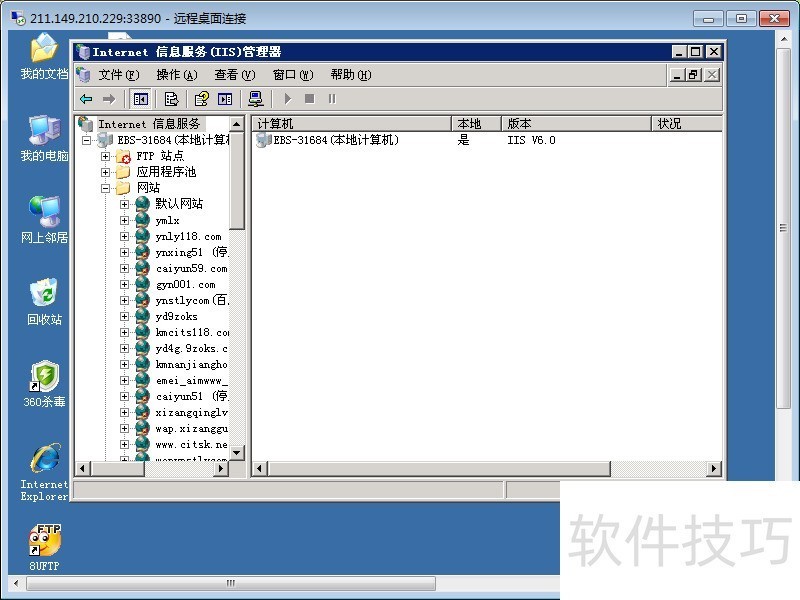Screen dimensions: 800x600
Task: Expand gyn001.com site node
Action: 124,284
